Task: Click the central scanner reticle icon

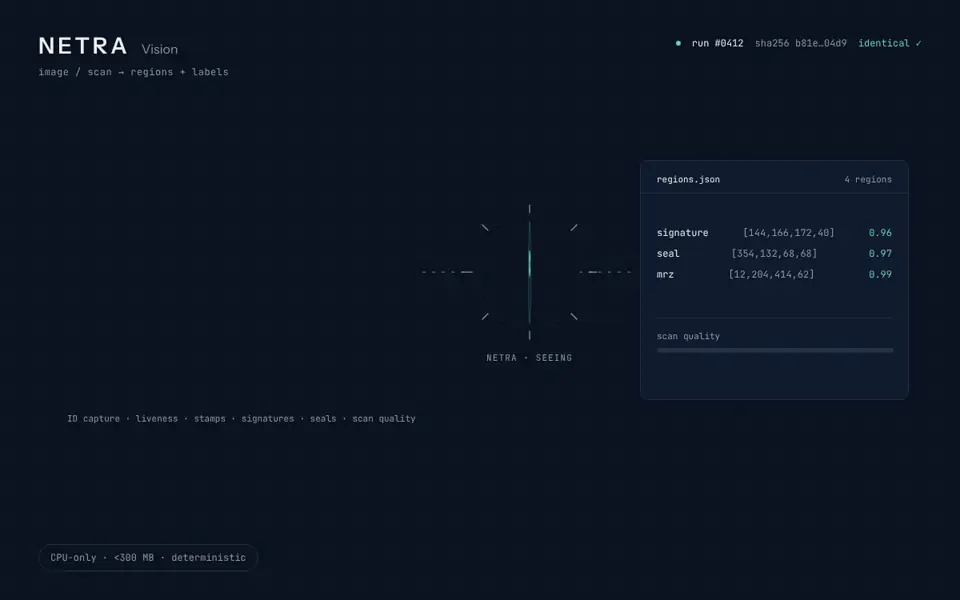Action: click(530, 272)
